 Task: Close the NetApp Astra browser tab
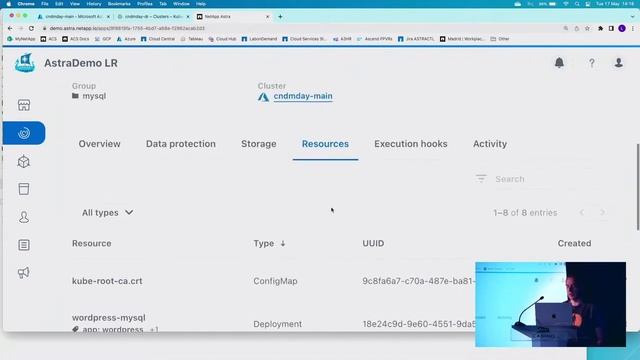click(267, 17)
